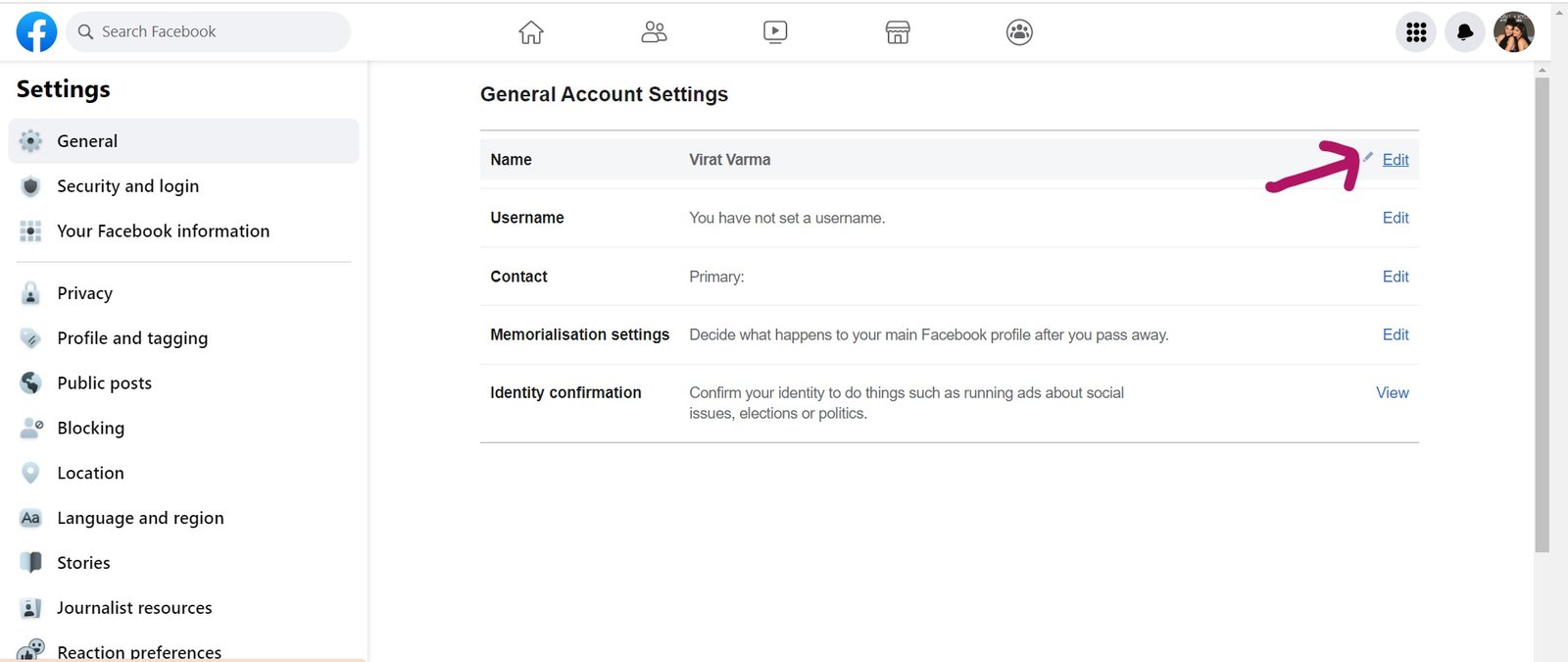Screen dimensions: 1568x662
Task: Click the Facebook logo
Action: 36,32
